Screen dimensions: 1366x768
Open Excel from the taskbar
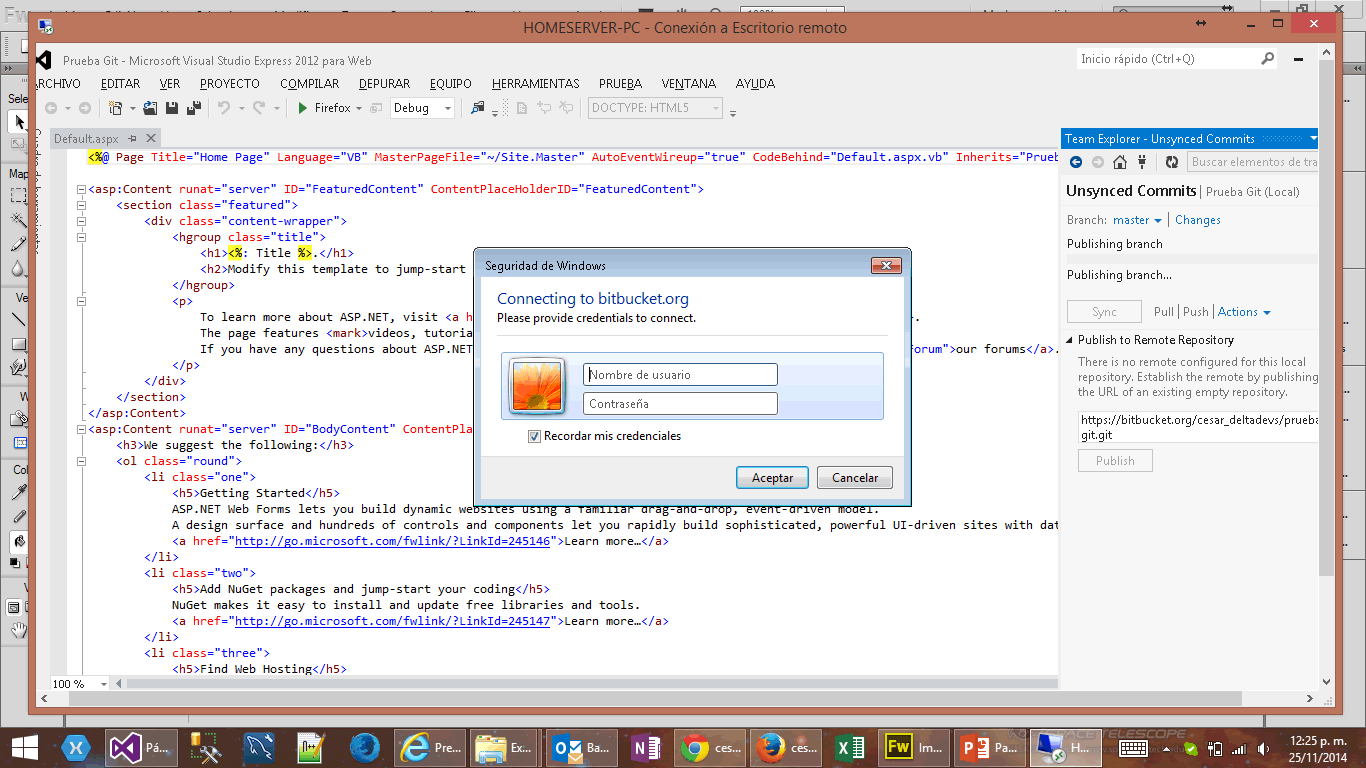pos(850,747)
